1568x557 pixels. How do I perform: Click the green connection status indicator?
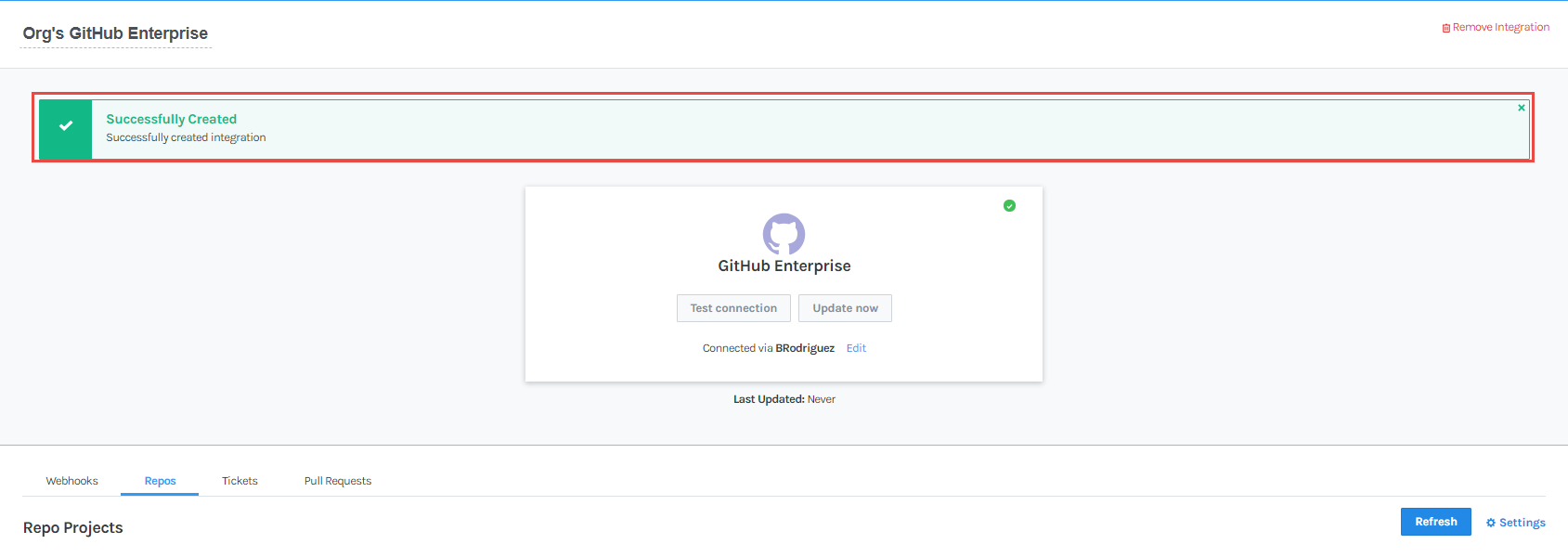pos(1009,205)
